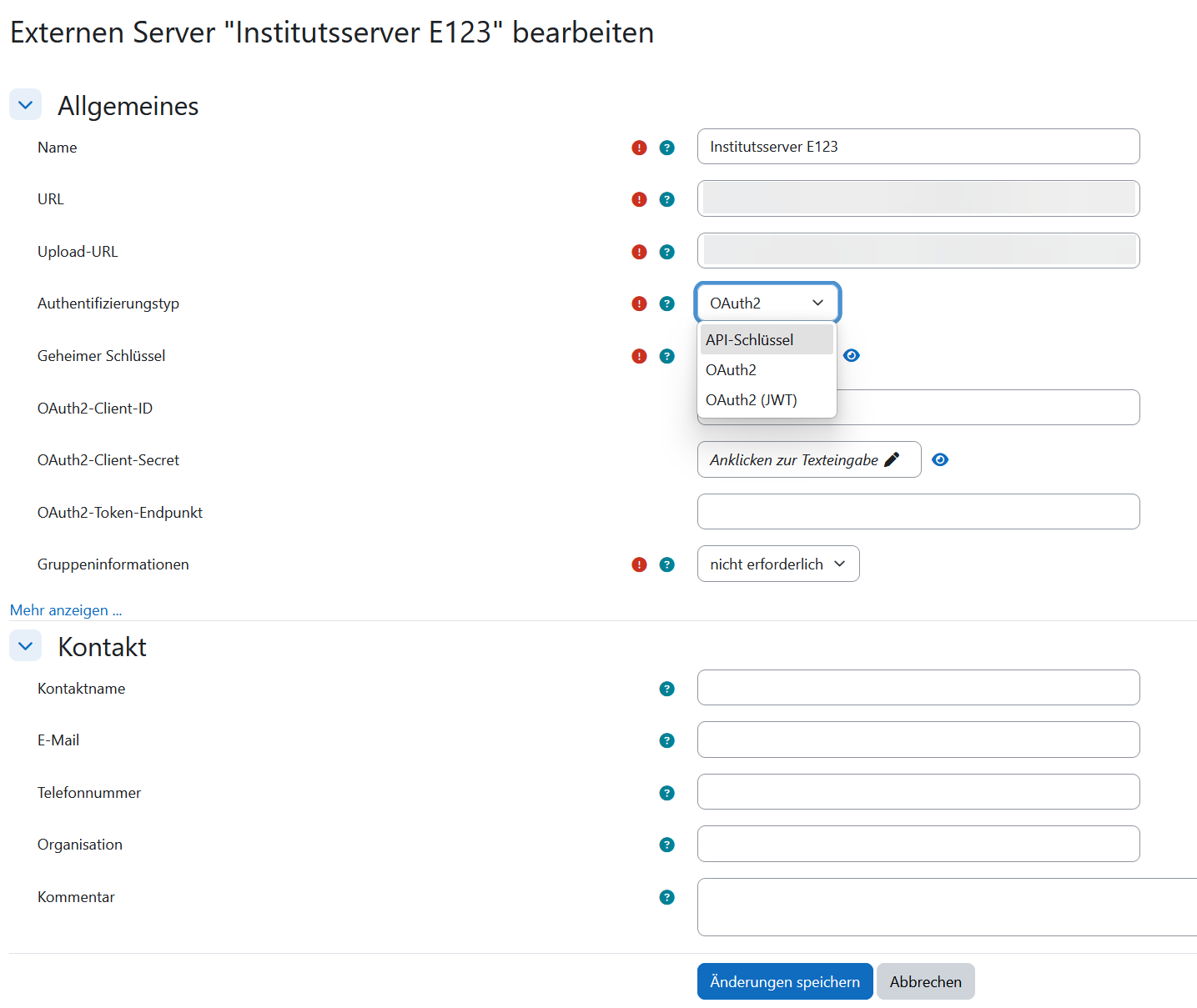The image size is (1197, 1008).
Task: Collapse the Allgemeines section
Action: click(x=25, y=105)
